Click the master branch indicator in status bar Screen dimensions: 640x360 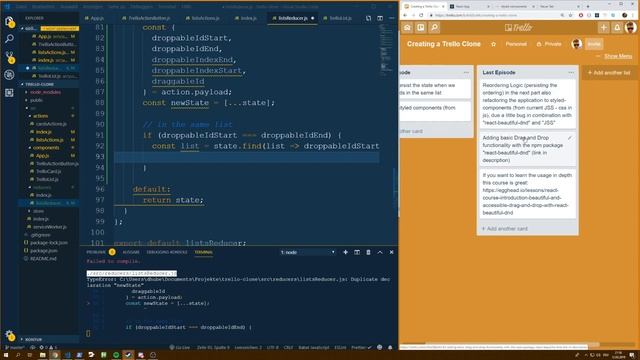tap(14, 348)
